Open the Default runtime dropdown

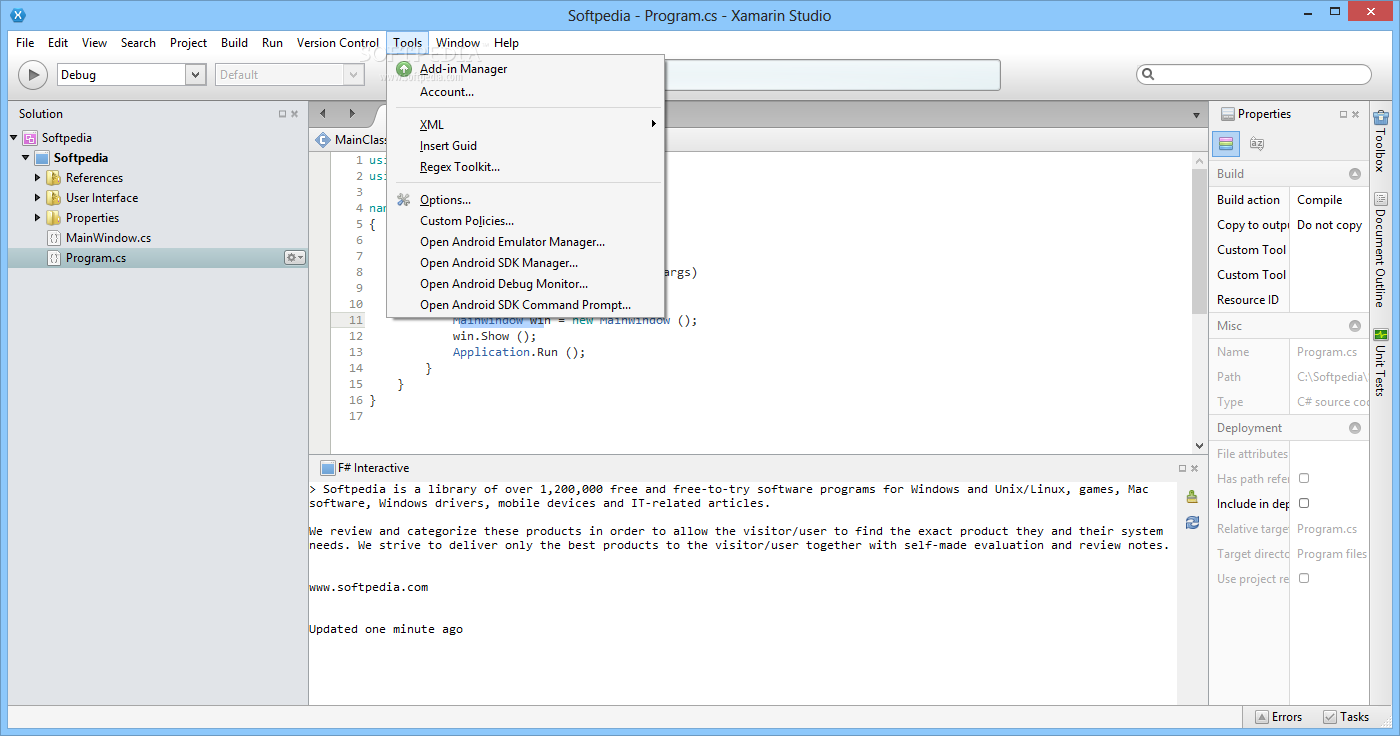coord(353,74)
